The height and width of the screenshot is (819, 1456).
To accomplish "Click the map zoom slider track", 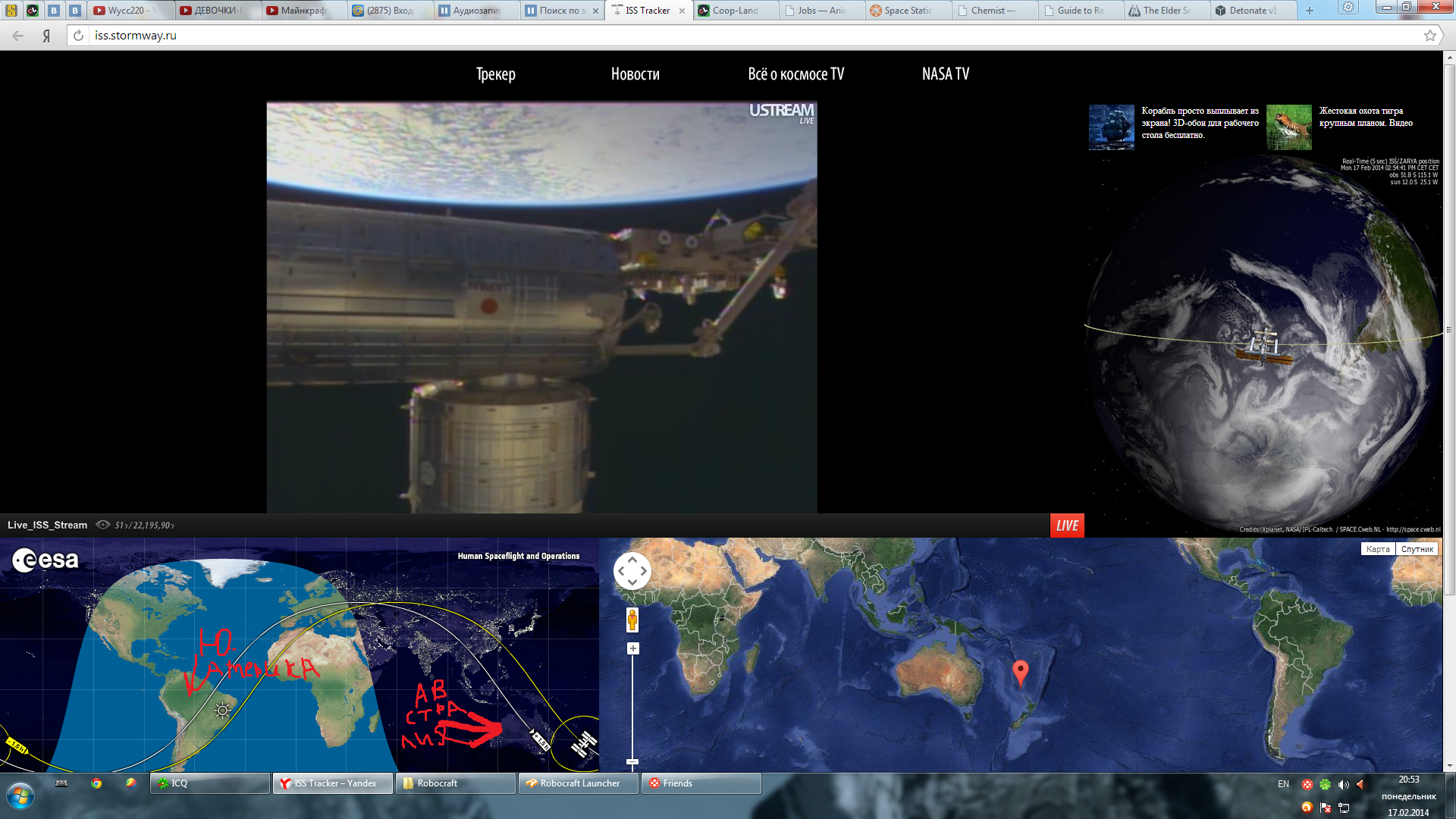I will [x=632, y=705].
